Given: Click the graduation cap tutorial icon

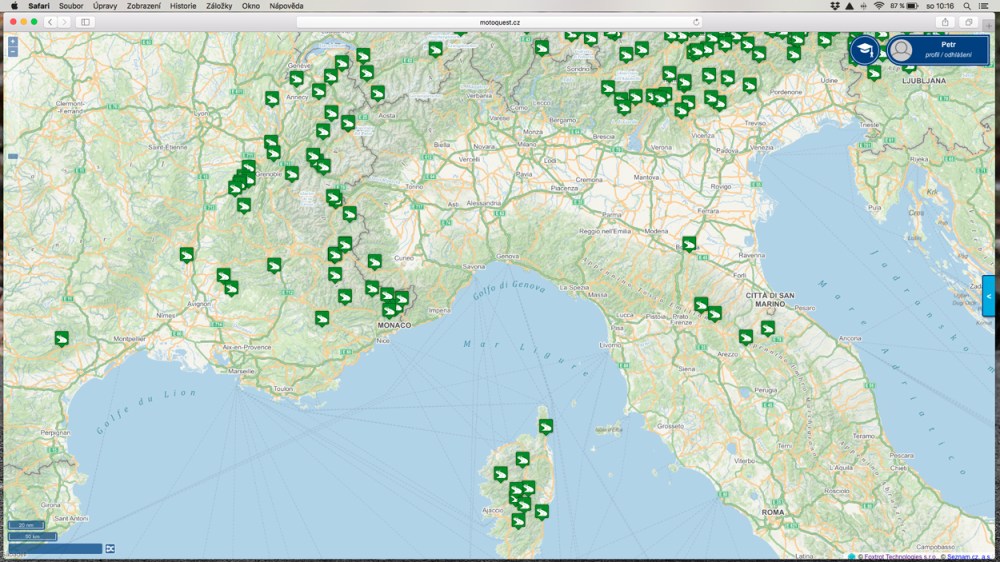Looking at the screenshot, I should click(x=864, y=50).
